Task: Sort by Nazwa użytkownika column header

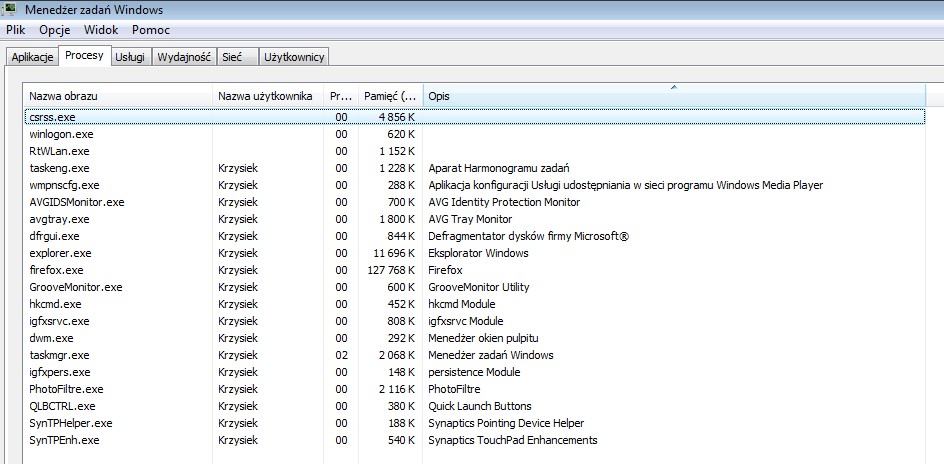Action: pos(268,96)
